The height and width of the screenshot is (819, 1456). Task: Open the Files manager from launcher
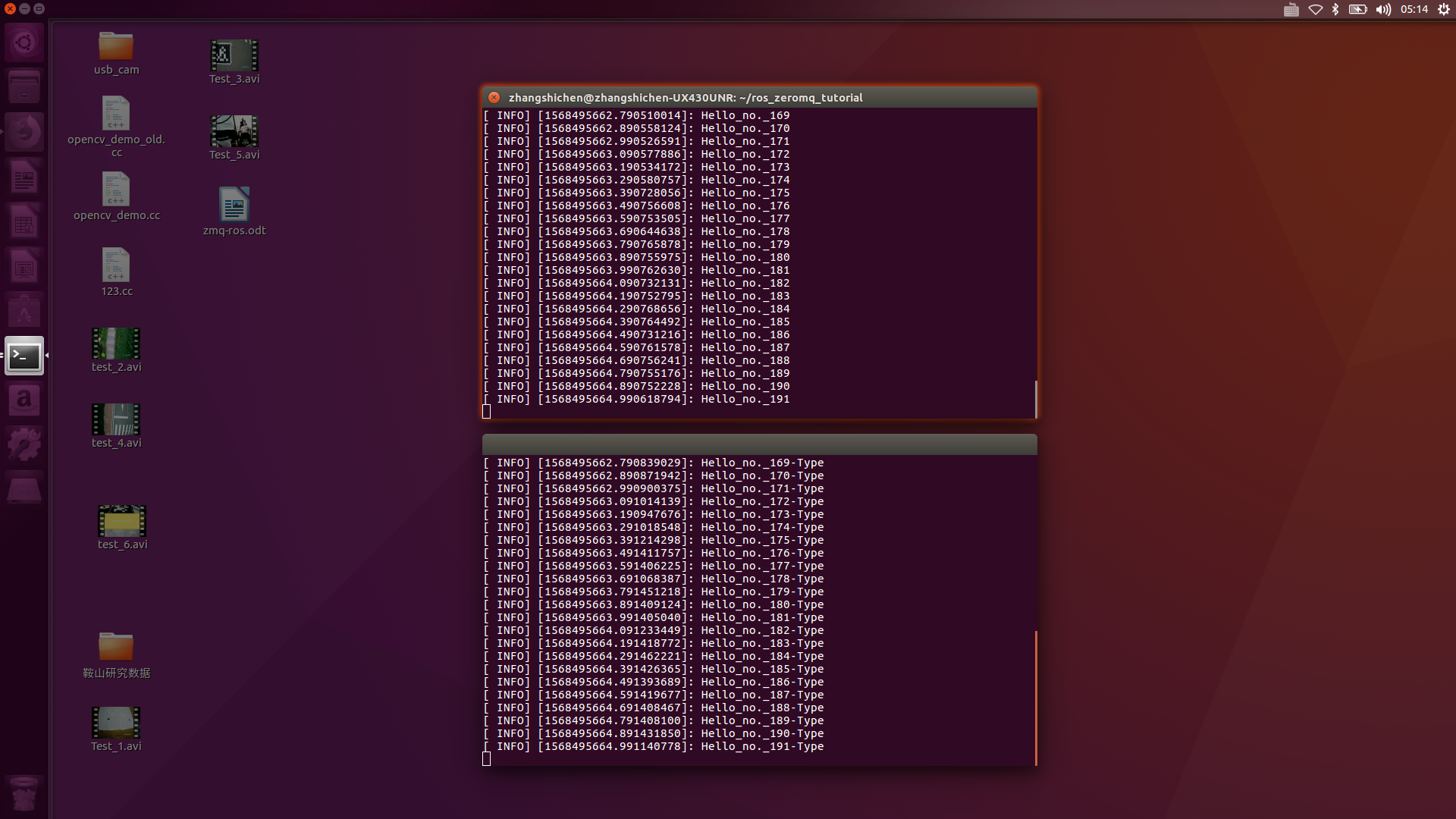(24, 87)
